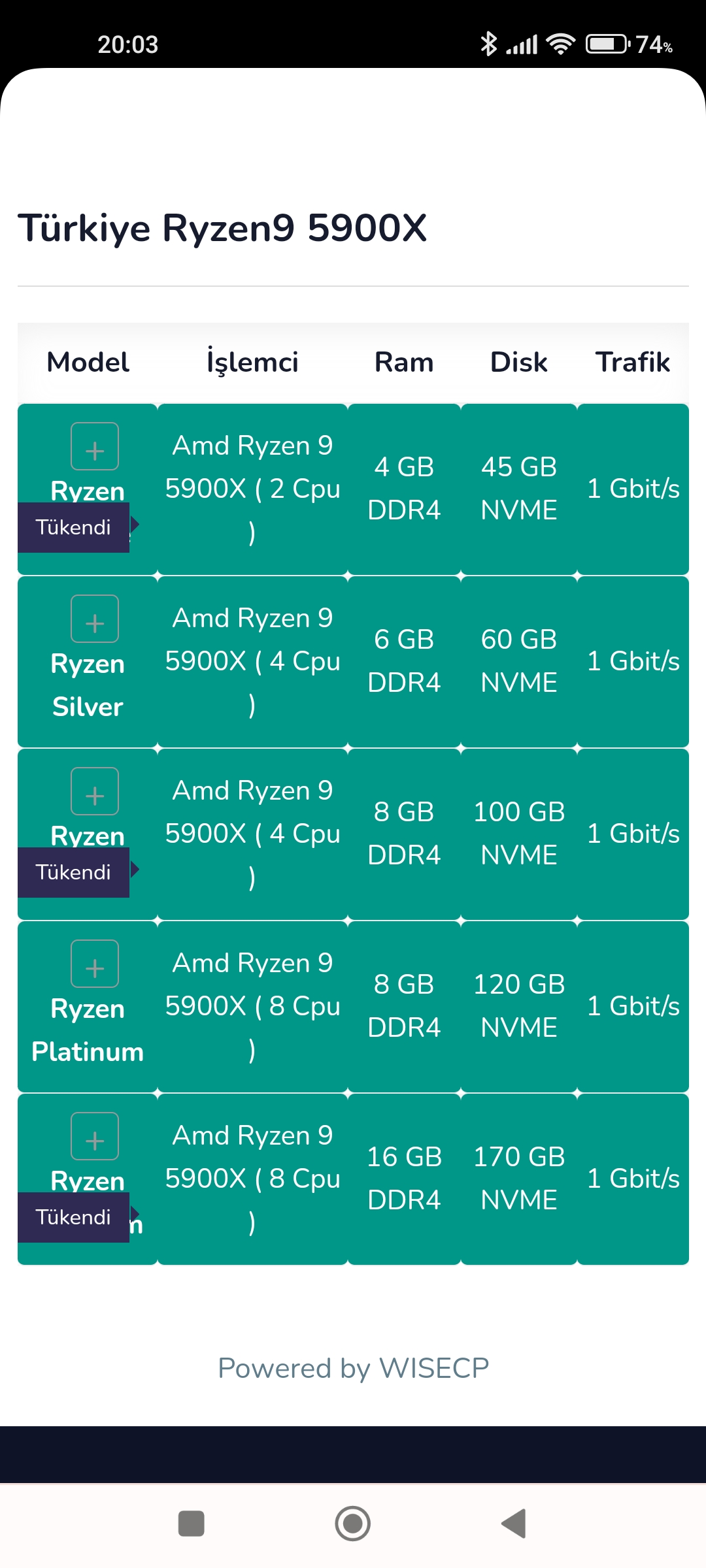Tap the Tükendi badge on the 170 GB row

tap(73, 1217)
